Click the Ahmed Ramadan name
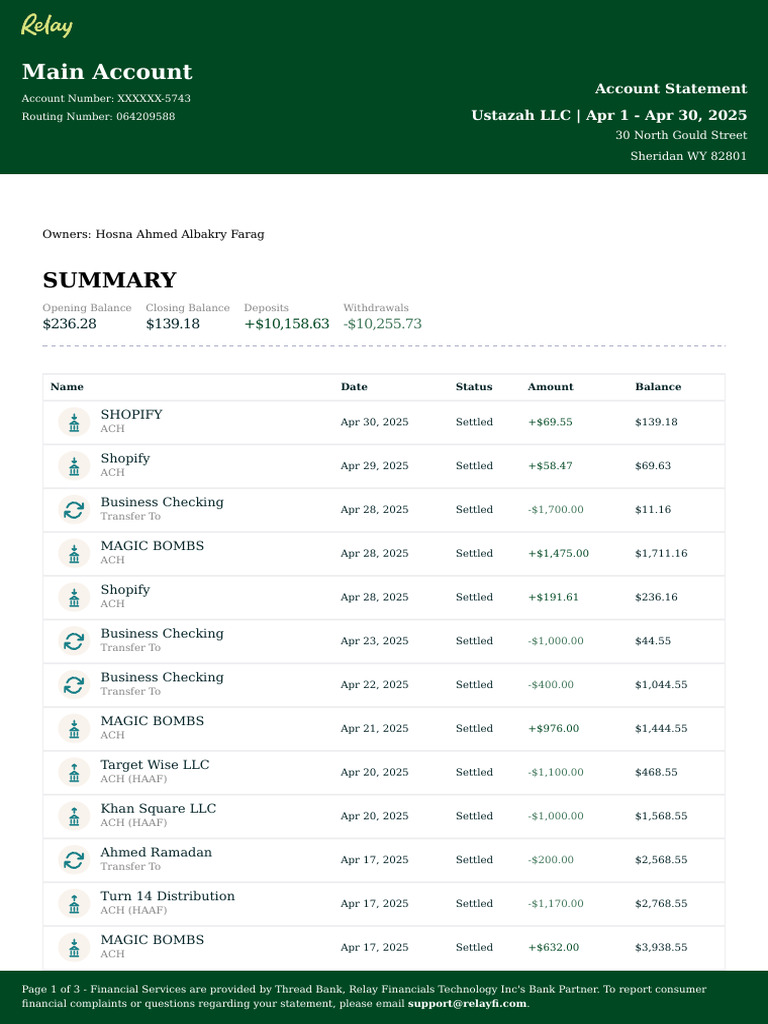 [156, 852]
